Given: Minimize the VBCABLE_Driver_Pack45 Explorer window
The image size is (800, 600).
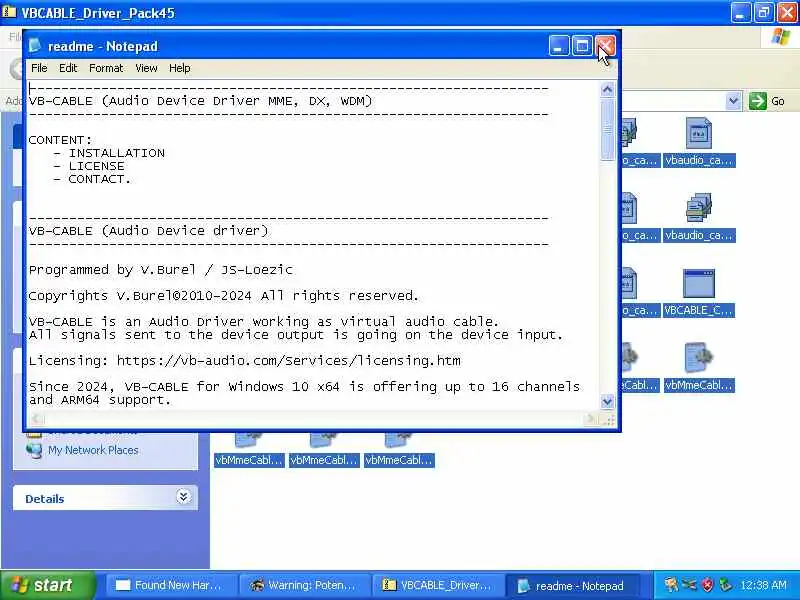Looking at the screenshot, I should pos(741,12).
